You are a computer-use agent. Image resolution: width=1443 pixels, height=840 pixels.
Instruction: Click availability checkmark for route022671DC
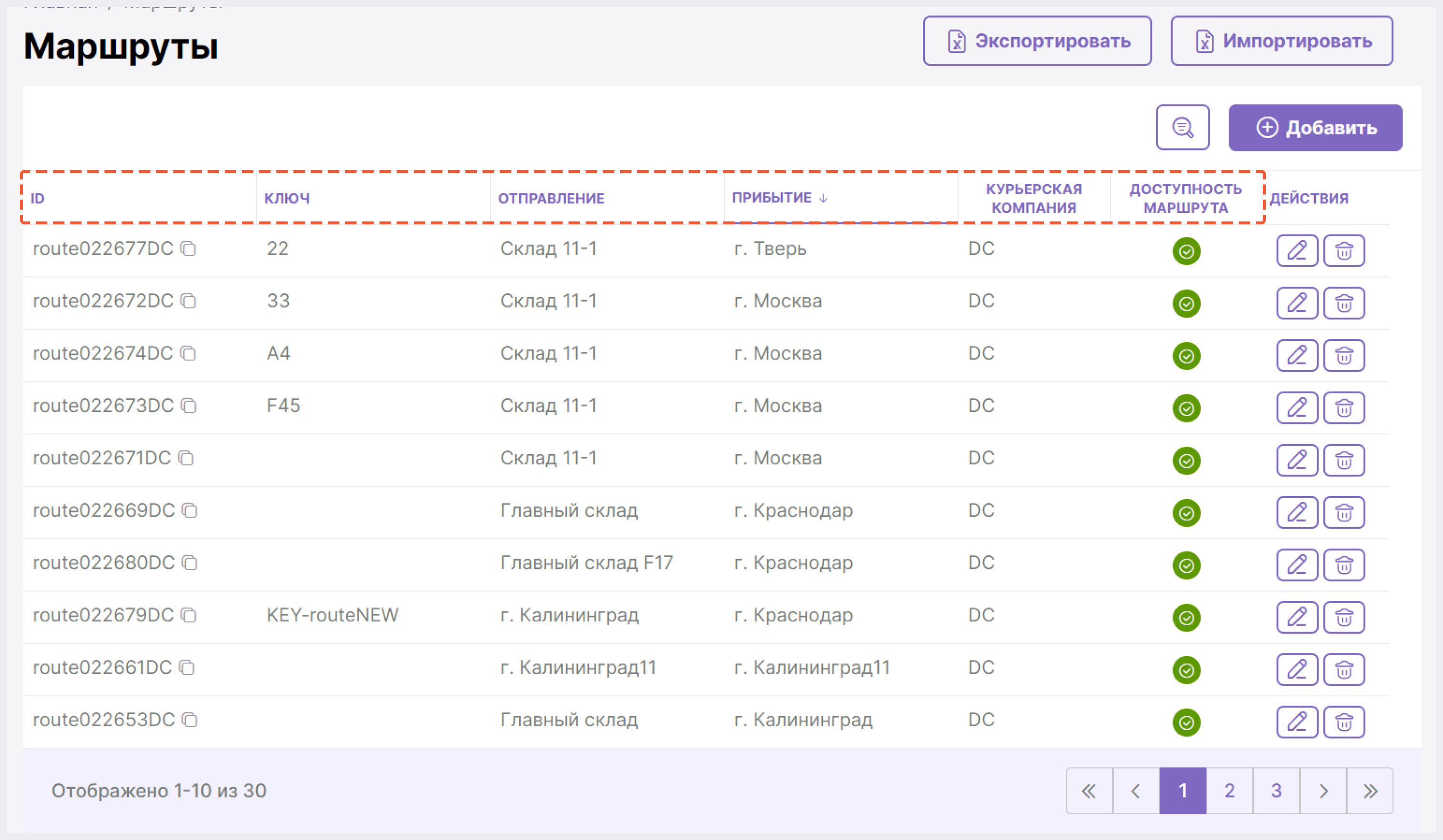tap(1186, 460)
